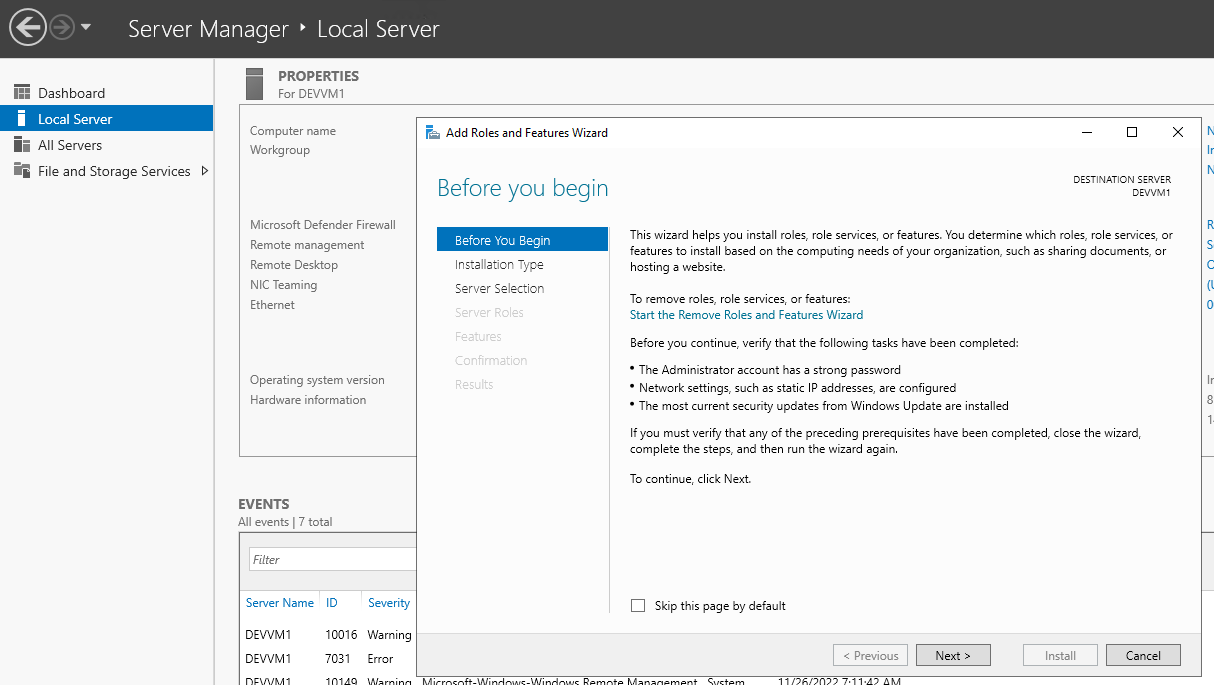The height and width of the screenshot is (685, 1214).
Task: Click NIC Teaming property label
Action: [x=283, y=285]
